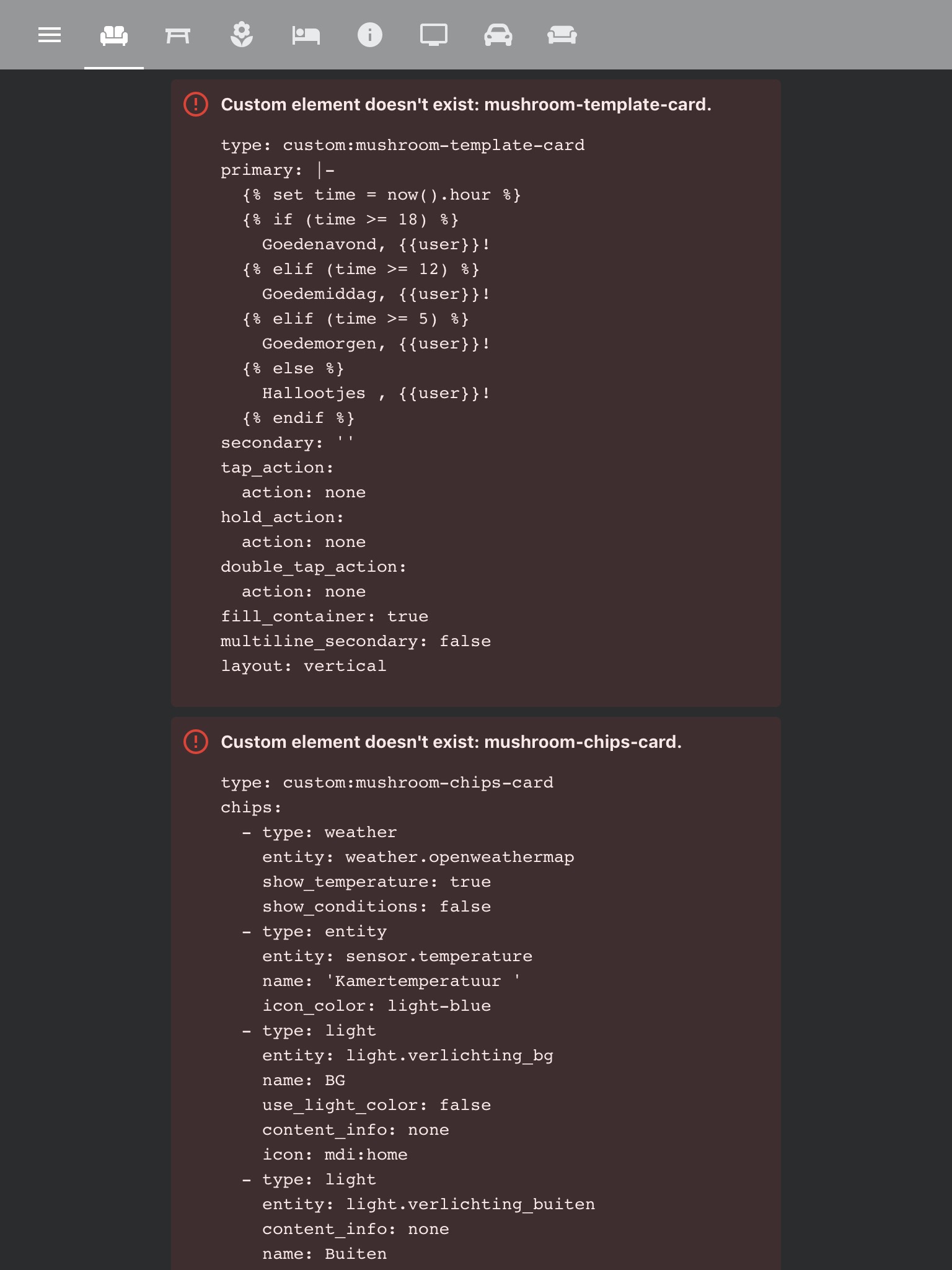Switch to the bedroom bed tab
Image resolution: width=952 pixels, height=1270 pixels.
[305, 35]
